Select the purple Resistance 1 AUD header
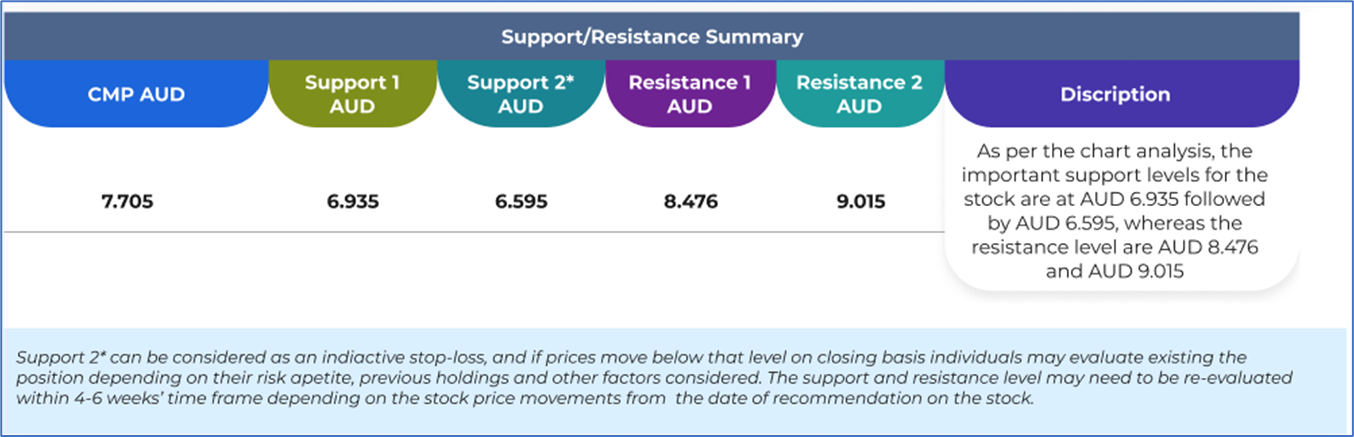 click(x=689, y=95)
